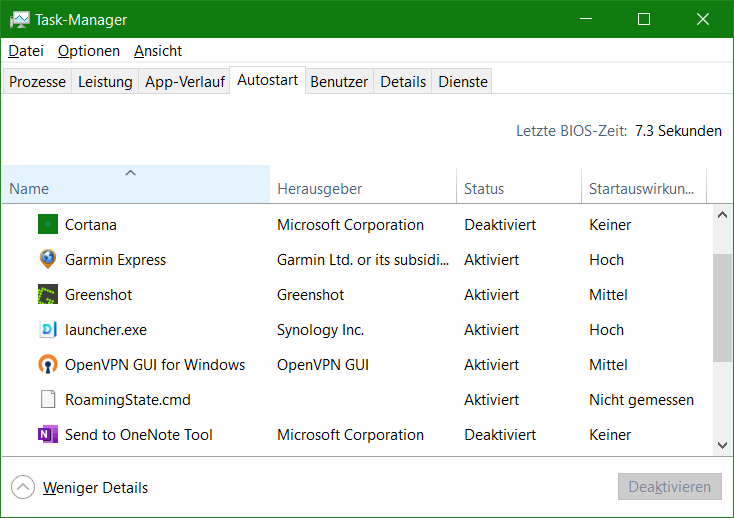
Task: Select OpenVPN GUI for Windows entry
Action: pyautogui.click(x=154, y=365)
